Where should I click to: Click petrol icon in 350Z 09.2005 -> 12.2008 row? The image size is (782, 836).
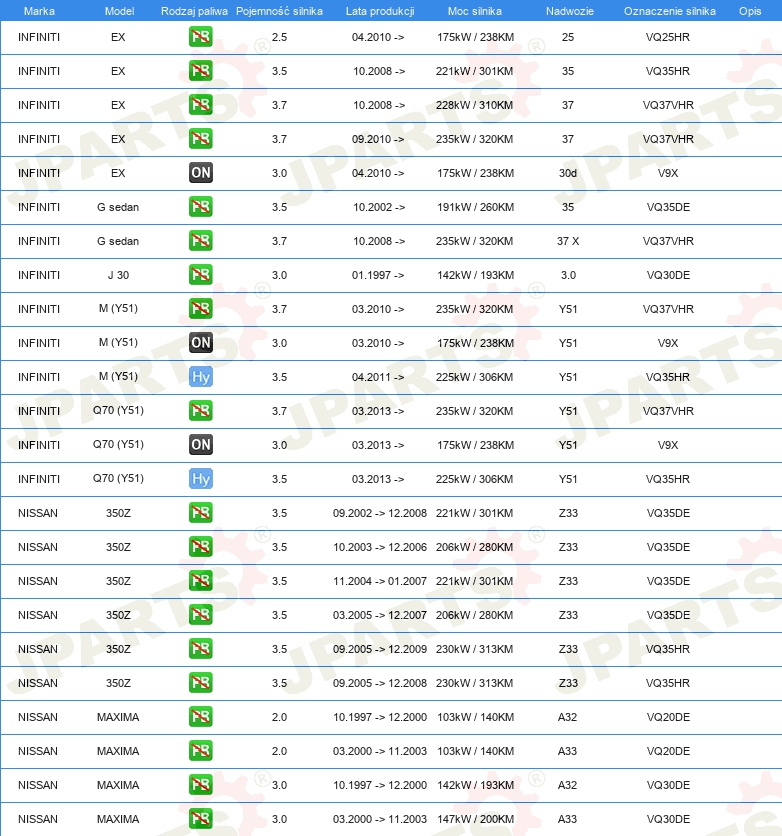tap(200, 683)
